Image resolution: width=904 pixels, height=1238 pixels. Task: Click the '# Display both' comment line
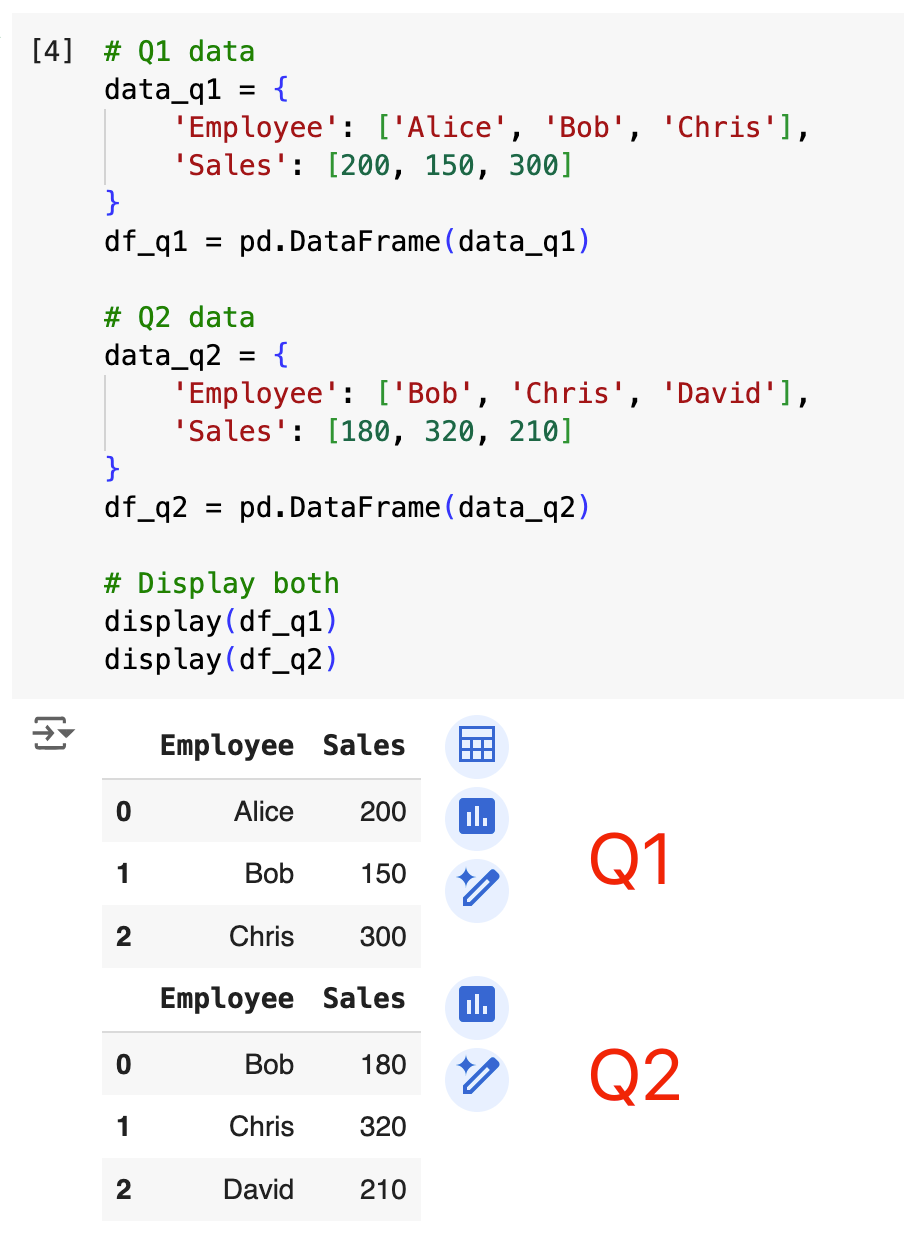pos(221,583)
